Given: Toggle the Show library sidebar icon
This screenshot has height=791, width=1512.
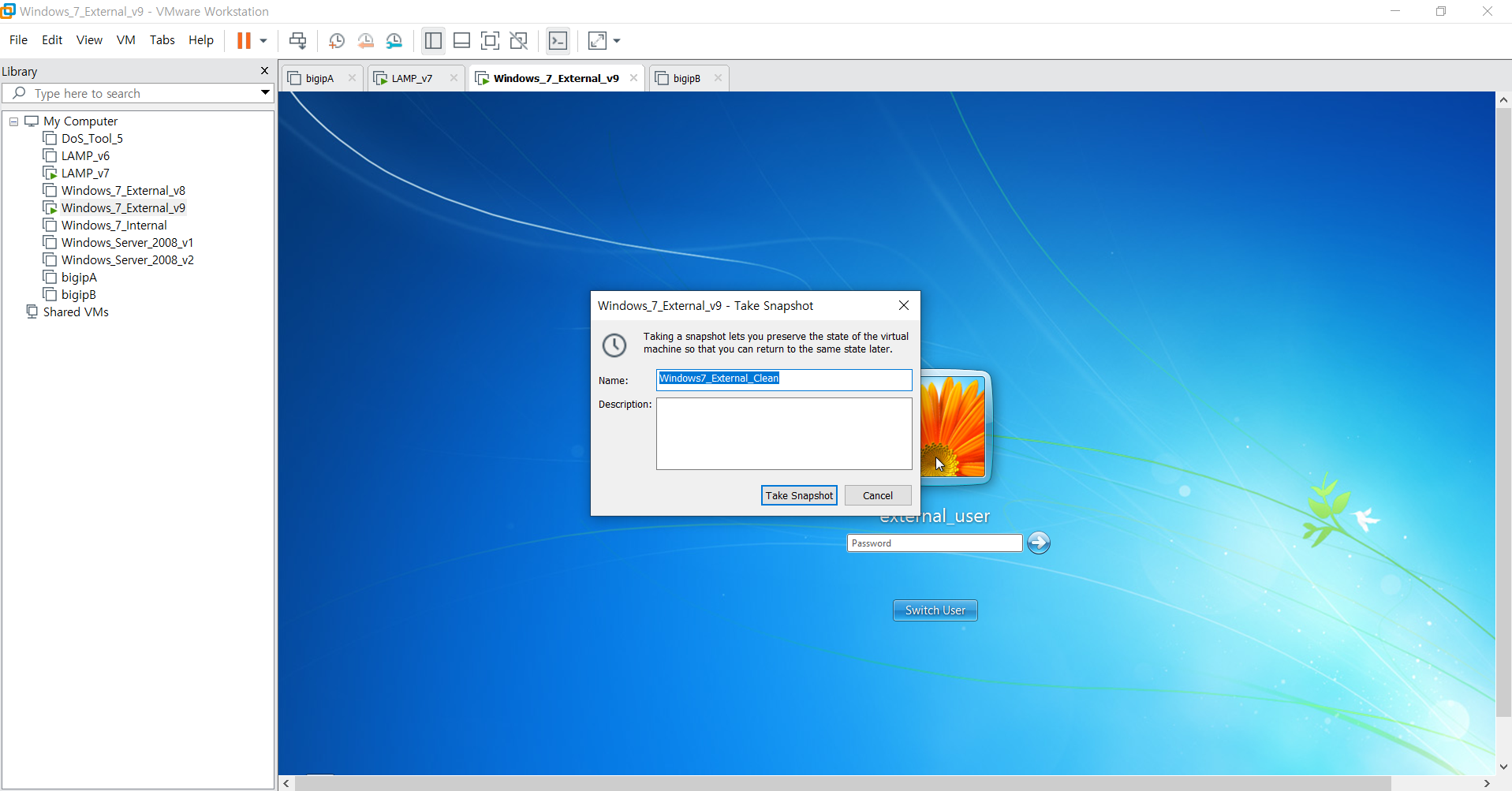Looking at the screenshot, I should point(433,40).
